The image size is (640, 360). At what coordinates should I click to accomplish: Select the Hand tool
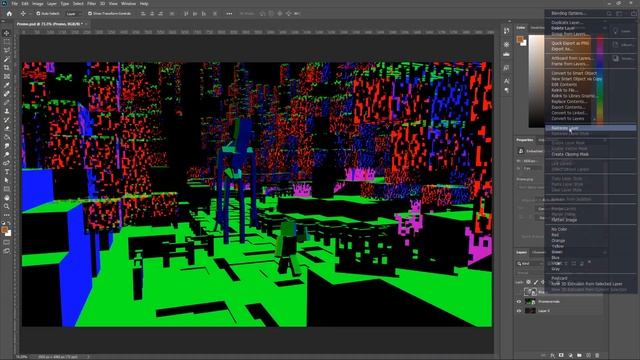pos(7,198)
